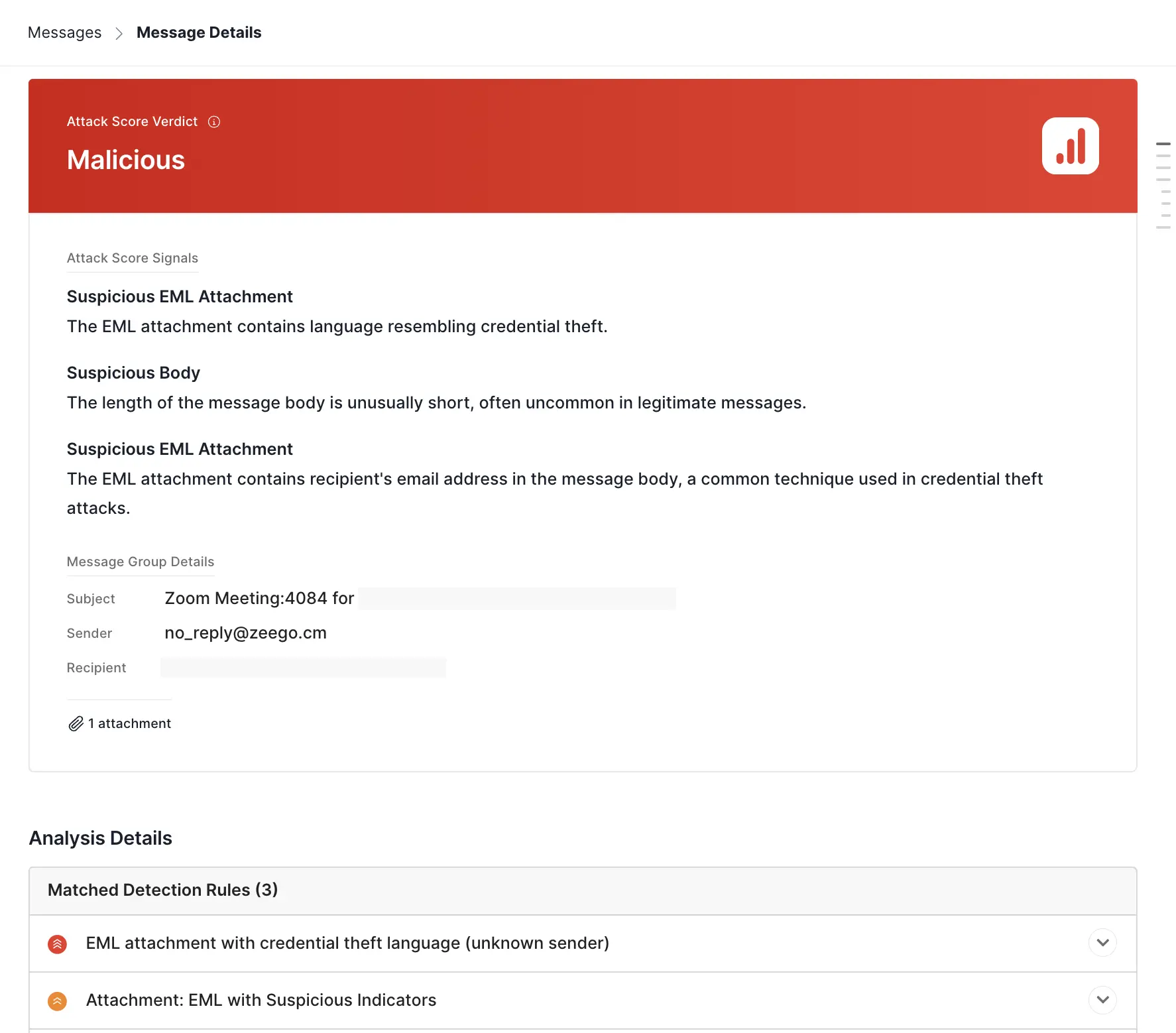Screen dimensions: 1176x1033
Task: Click the Attack Score Signals label
Action: (x=133, y=258)
